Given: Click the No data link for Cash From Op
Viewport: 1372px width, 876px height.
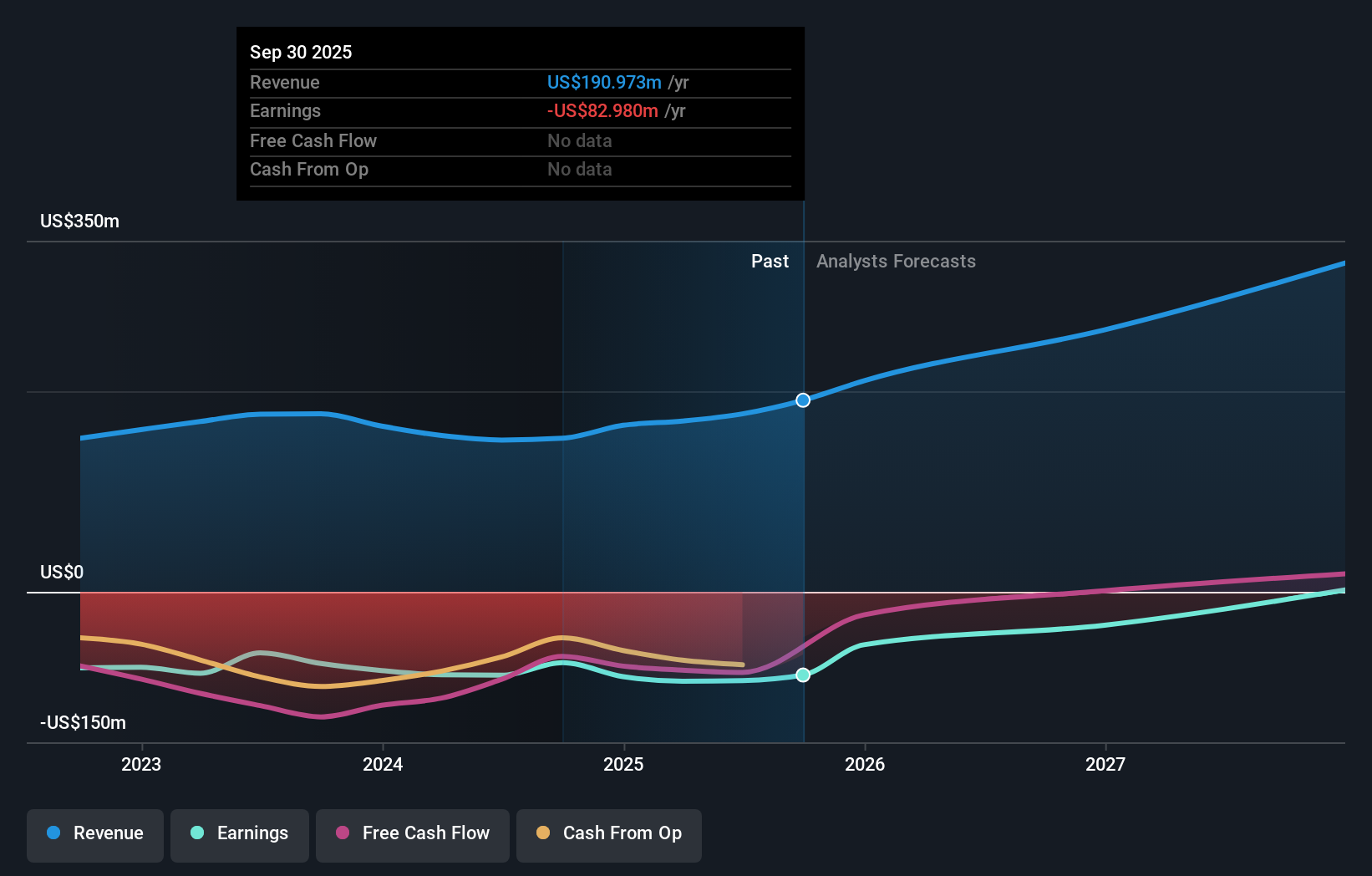Looking at the screenshot, I should 579,169.
